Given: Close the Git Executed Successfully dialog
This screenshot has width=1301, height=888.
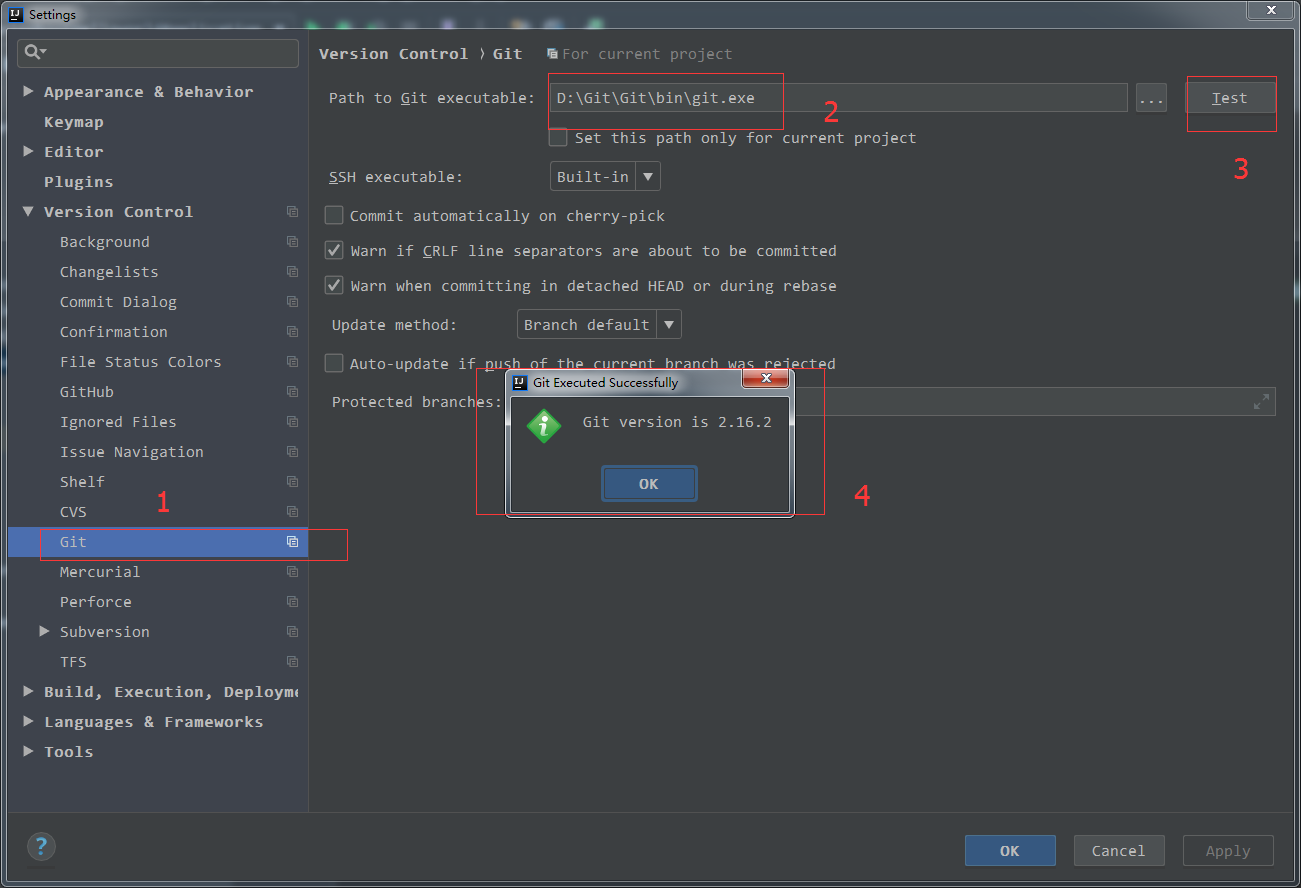Looking at the screenshot, I should pyautogui.click(x=766, y=378).
